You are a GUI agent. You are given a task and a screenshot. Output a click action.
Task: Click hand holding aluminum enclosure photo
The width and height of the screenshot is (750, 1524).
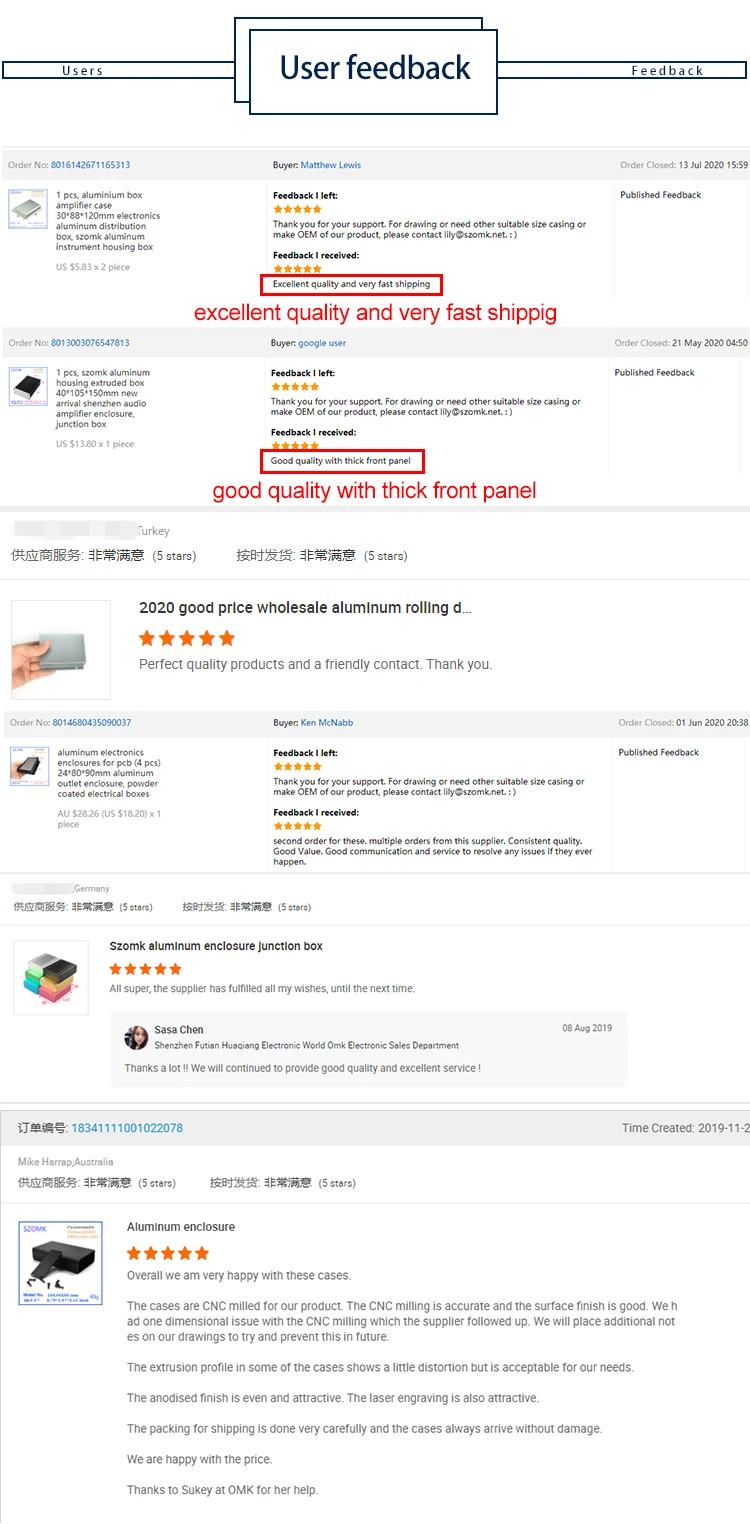point(61,649)
